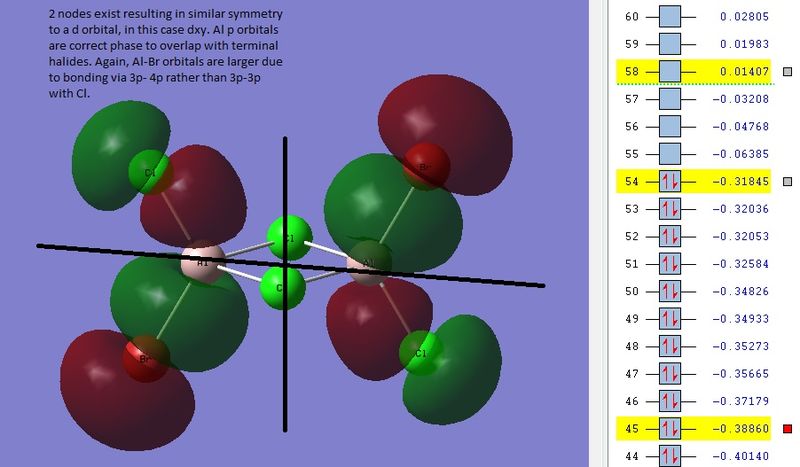Pick the top-left terminal Cl atom
800x467 pixels.
point(150,172)
